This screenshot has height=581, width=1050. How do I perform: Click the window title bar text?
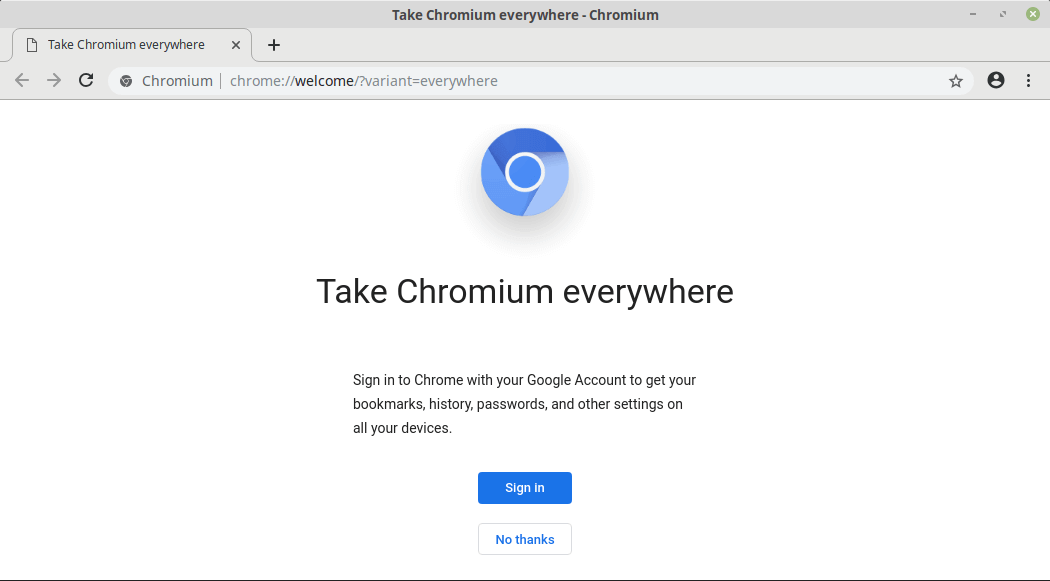525,15
